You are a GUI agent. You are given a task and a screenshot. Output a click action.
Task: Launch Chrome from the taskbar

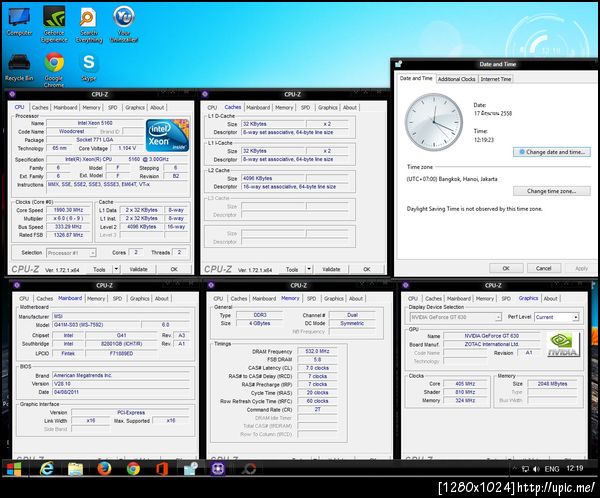click(x=133, y=469)
